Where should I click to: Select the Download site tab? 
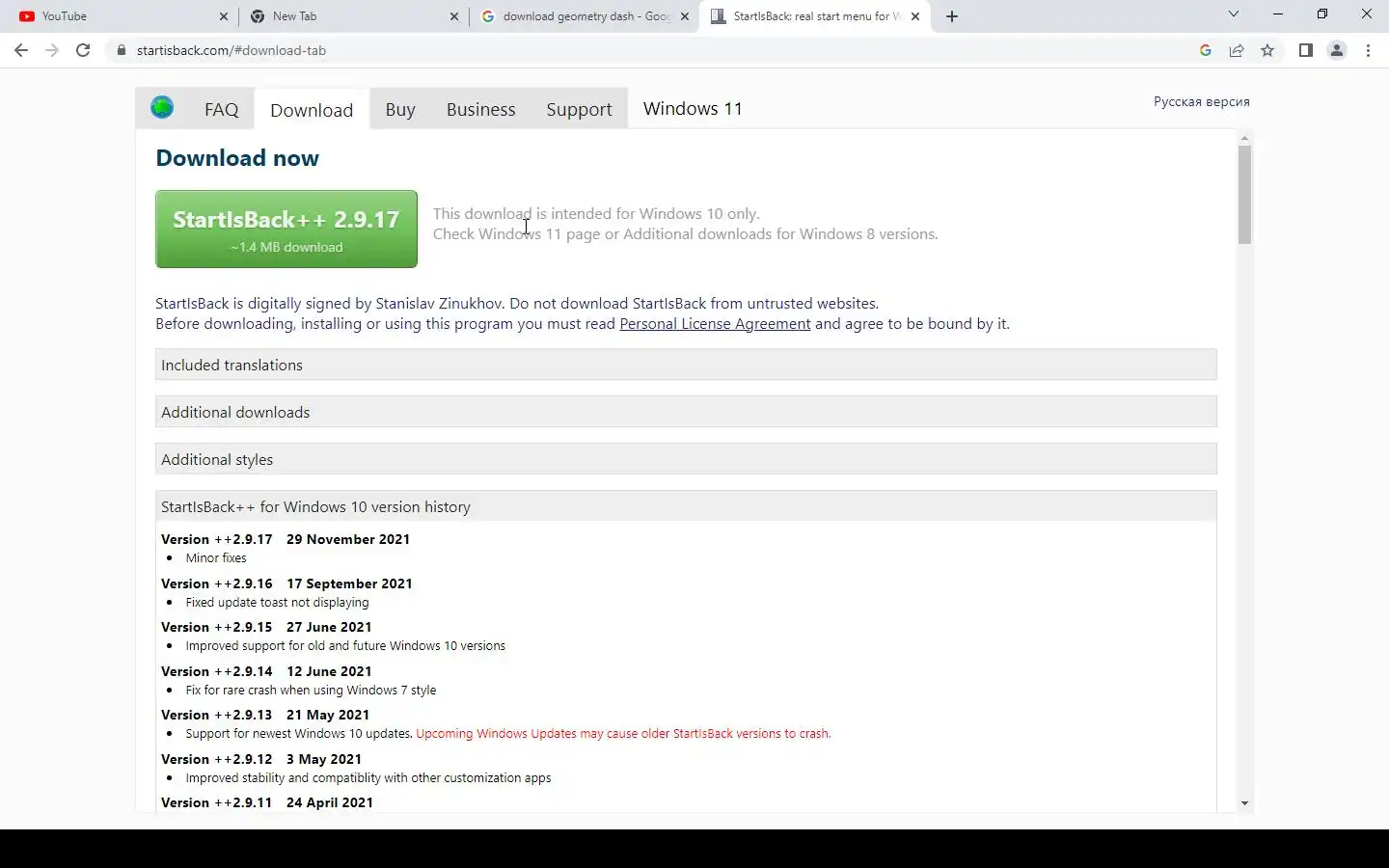[x=312, y=110]
